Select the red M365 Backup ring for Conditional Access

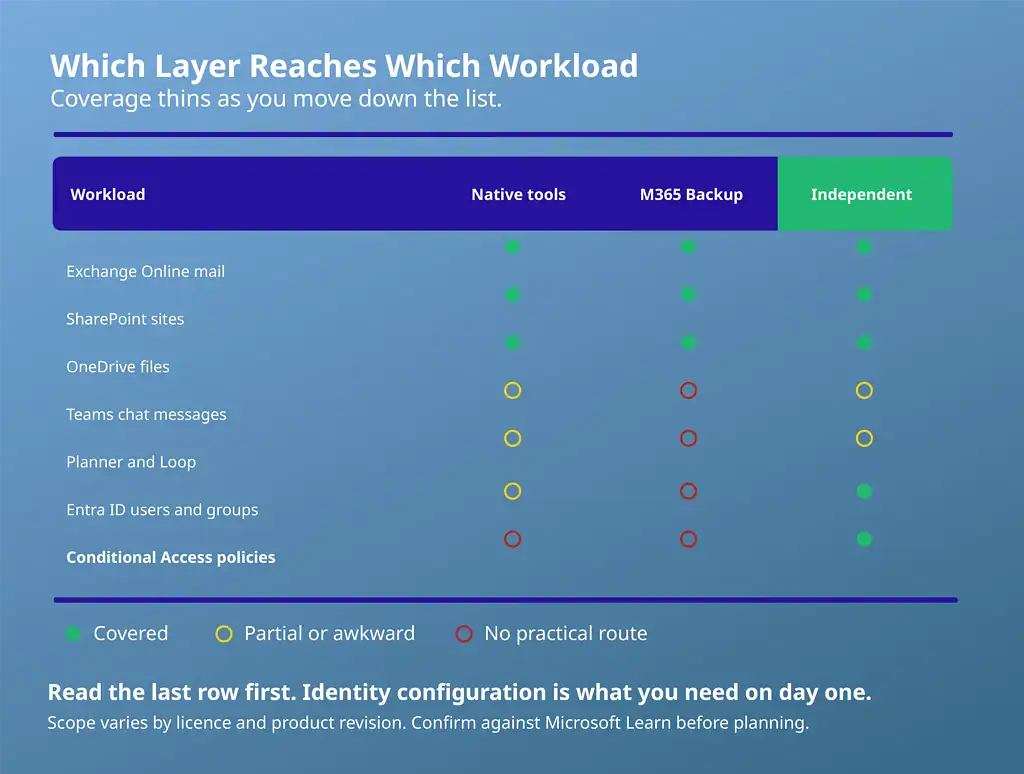tap(688, 539)
